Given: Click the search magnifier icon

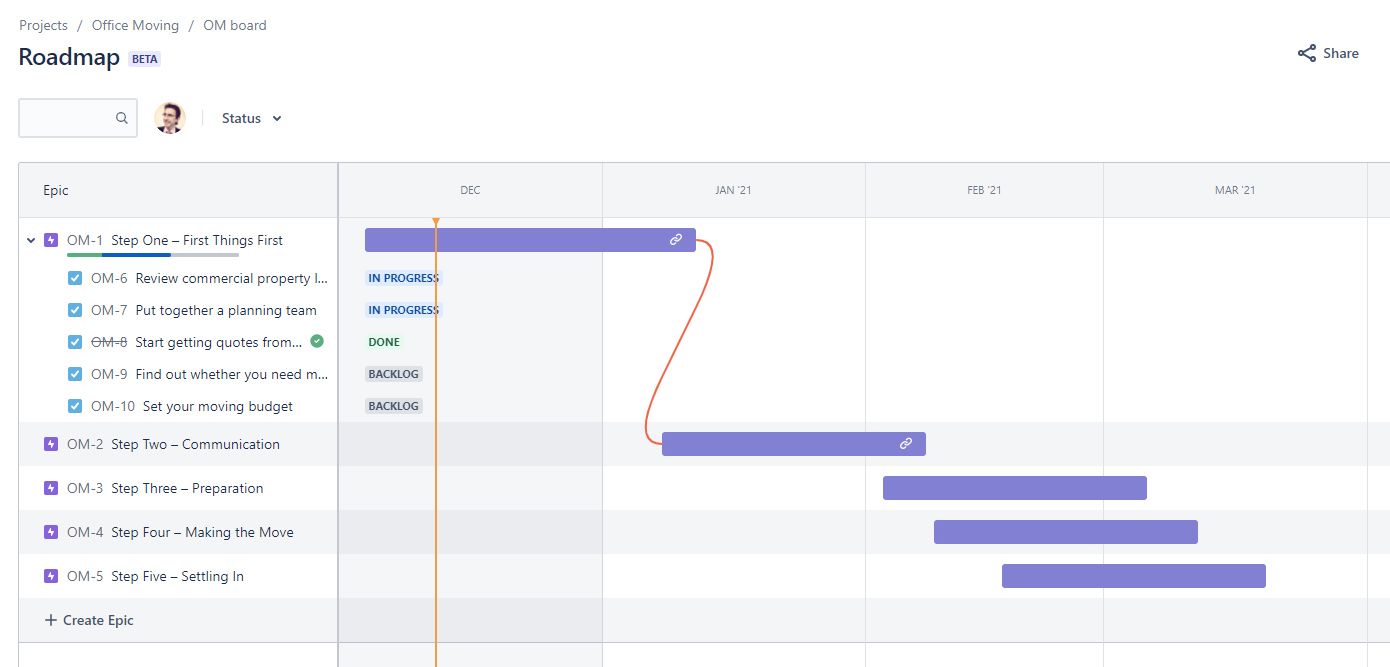Looking at the screenshot, I should tap(122, 117).
